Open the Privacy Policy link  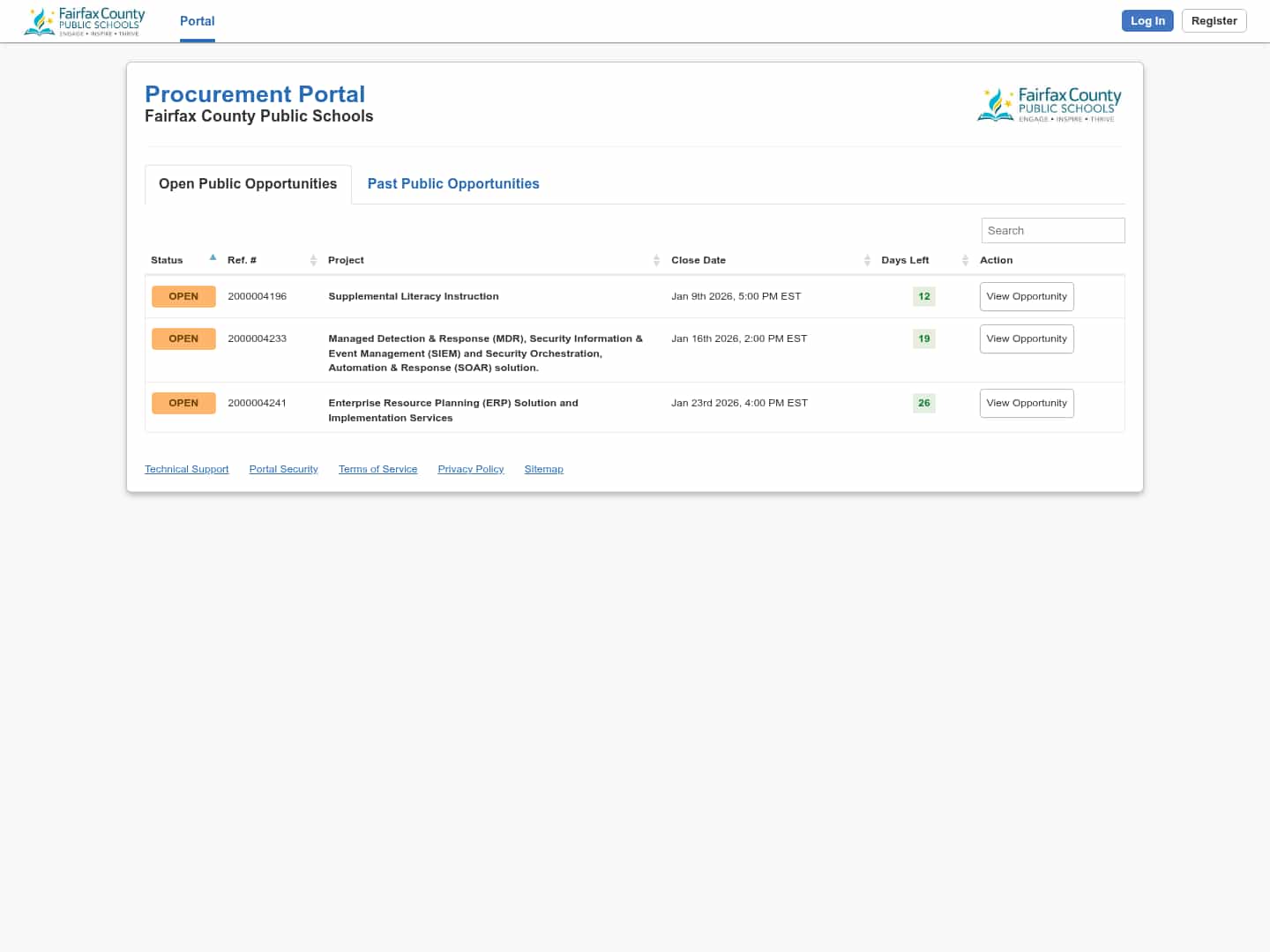click(x=471, y=470)
